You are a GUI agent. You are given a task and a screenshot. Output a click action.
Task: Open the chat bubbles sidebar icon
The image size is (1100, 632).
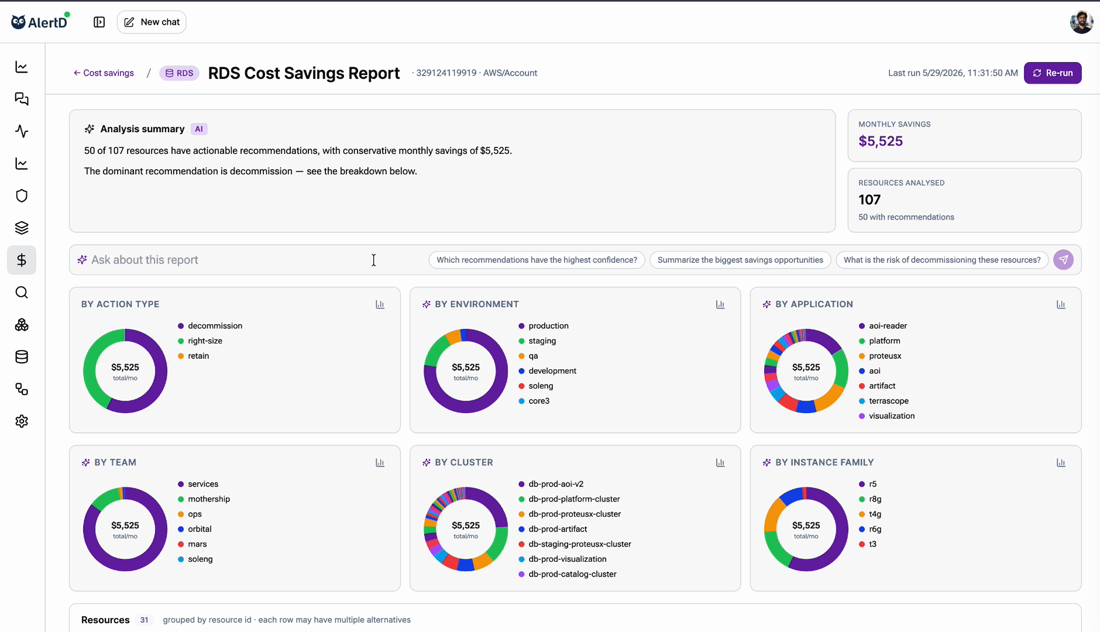click(x=22, y=100)
